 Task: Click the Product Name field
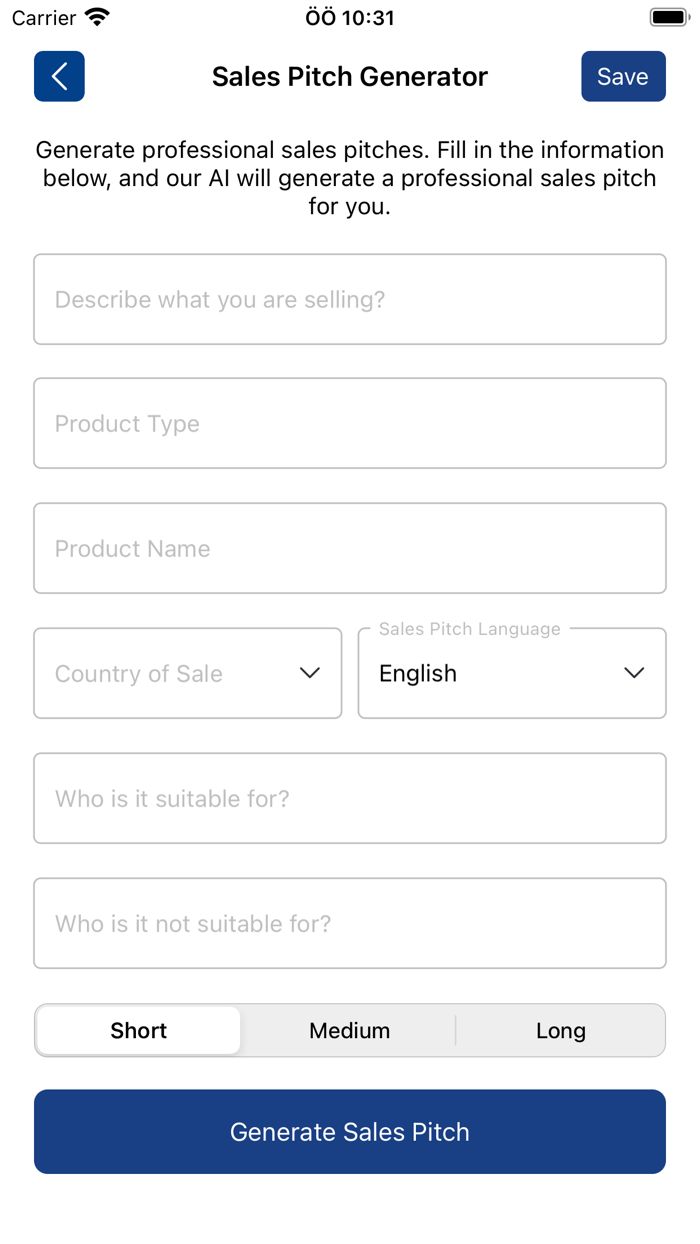[349, 548]
